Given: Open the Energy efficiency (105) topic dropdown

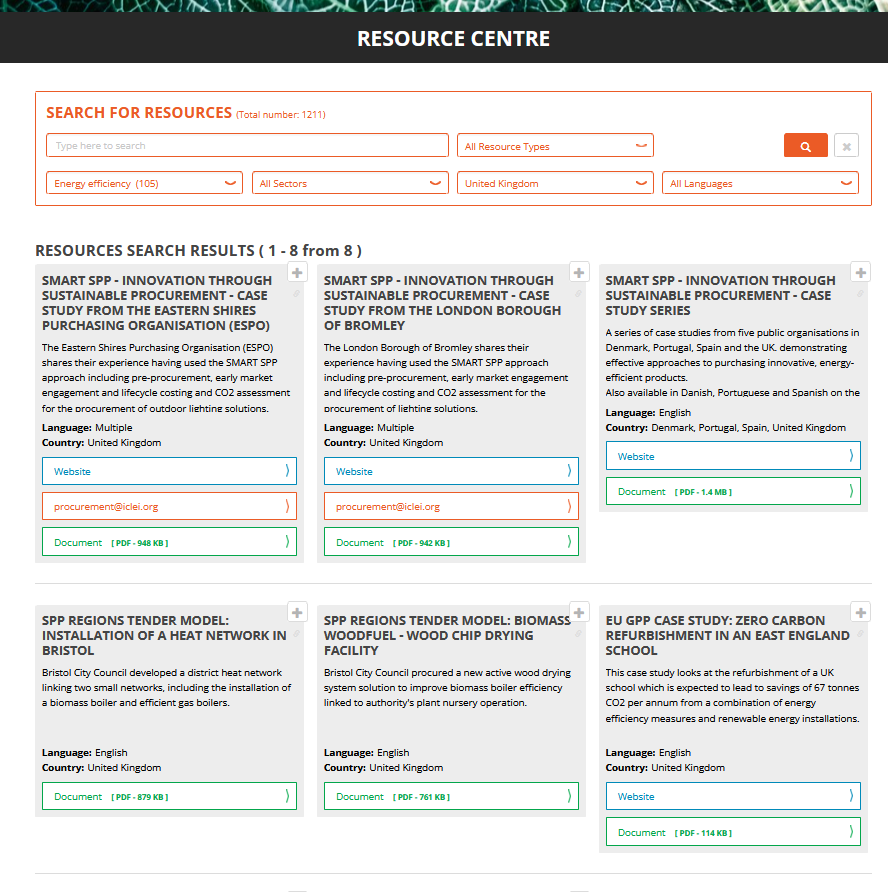Looking at the screenshot, I should 144,183.
